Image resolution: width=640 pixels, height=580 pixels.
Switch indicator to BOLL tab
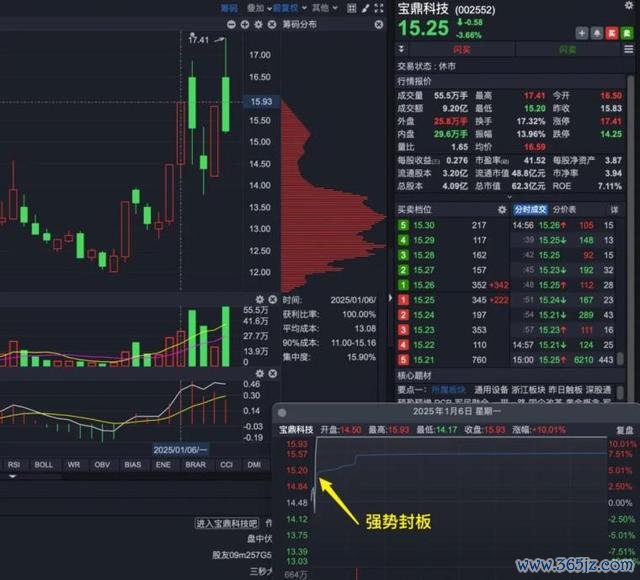point(44,464)
